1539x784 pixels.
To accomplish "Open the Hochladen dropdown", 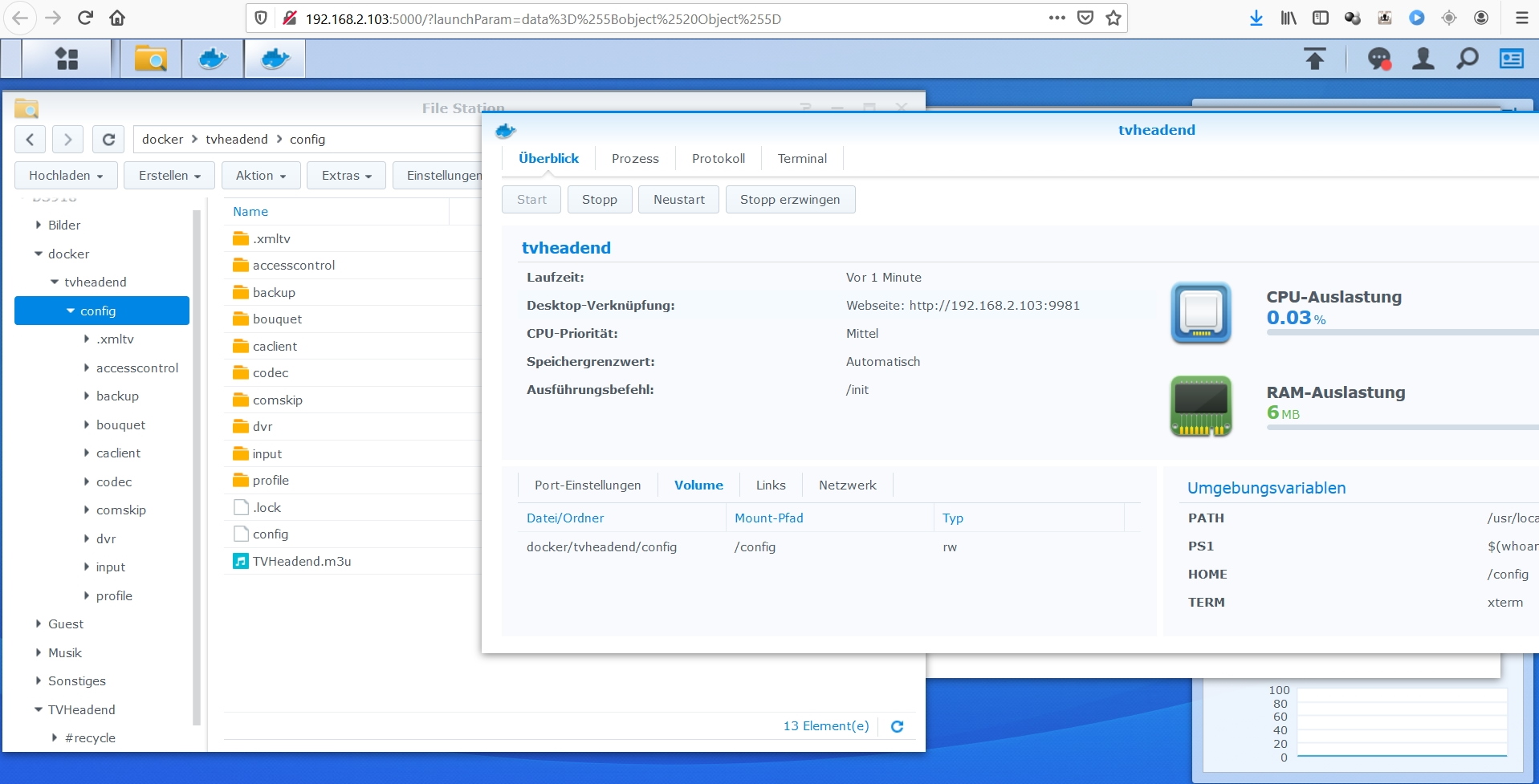I will [x=66, y=176].
